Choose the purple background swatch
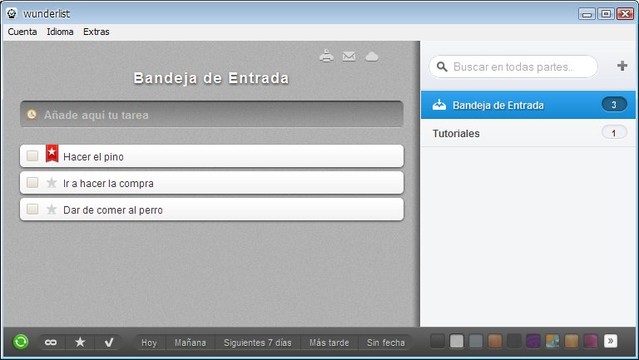The image size is (639, 360). [x=533, y=341]
